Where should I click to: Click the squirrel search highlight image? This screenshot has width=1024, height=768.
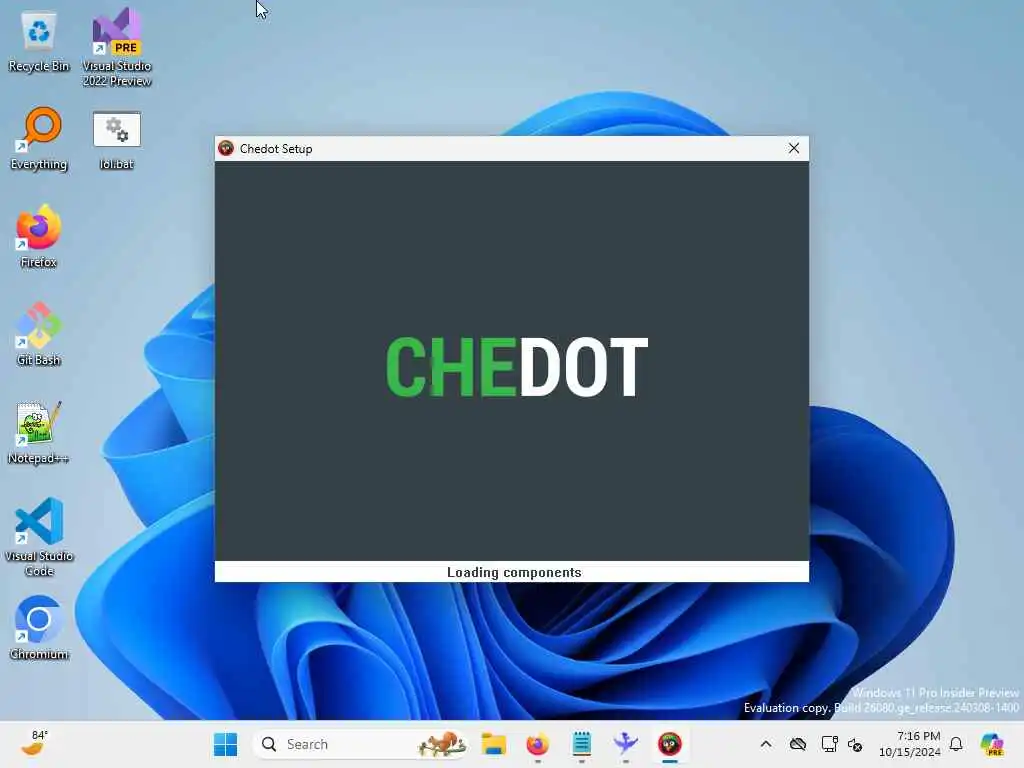(x=441, y=744)
